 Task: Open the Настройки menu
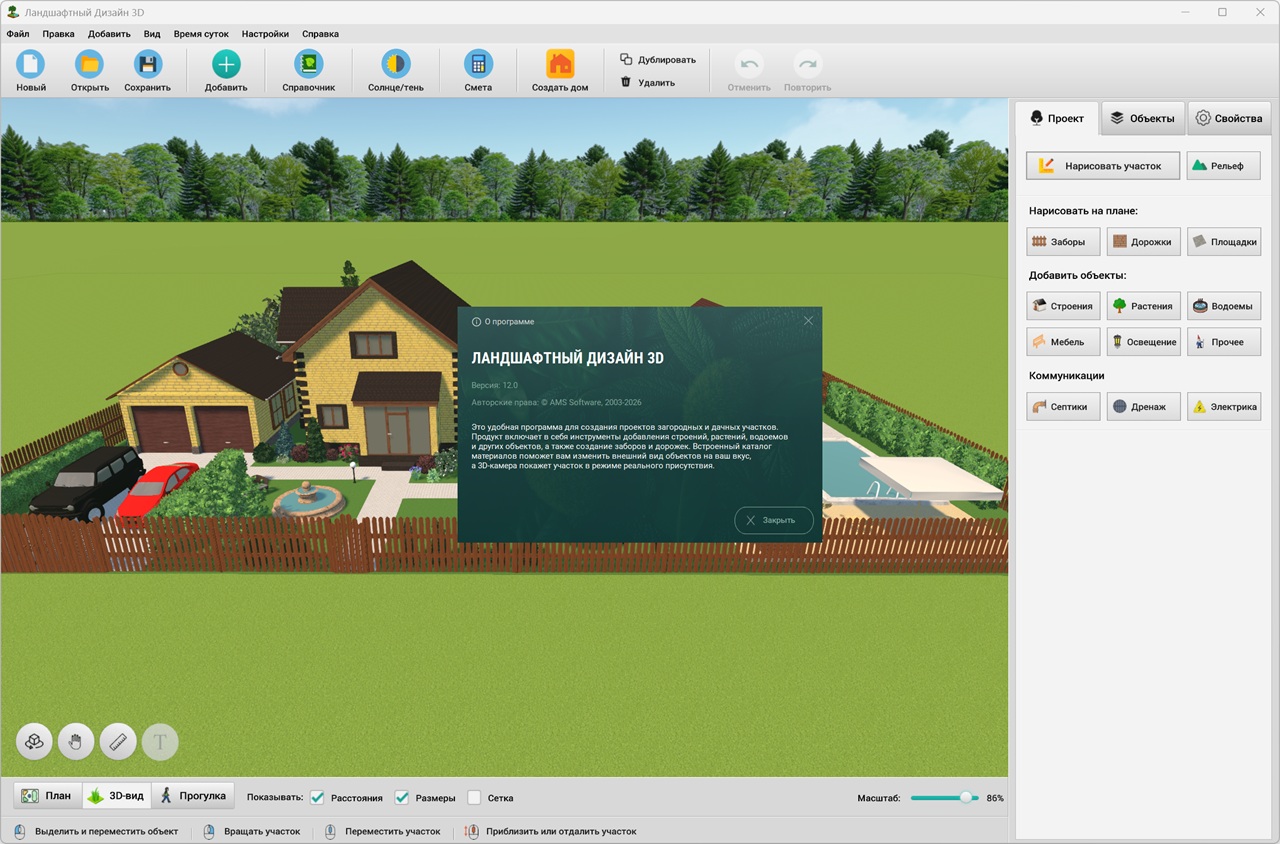coord(265,33)
